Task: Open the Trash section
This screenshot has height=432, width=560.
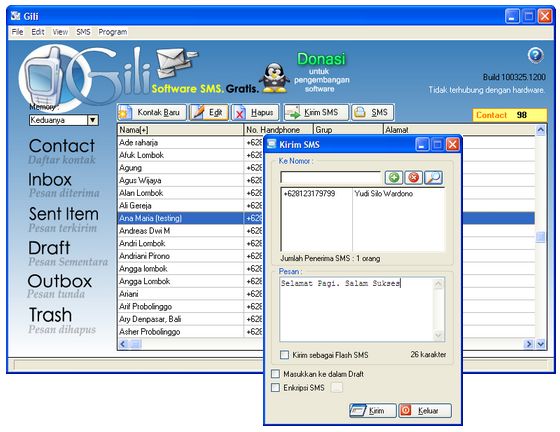Action: pyautogui.click(x=50, y=315)
